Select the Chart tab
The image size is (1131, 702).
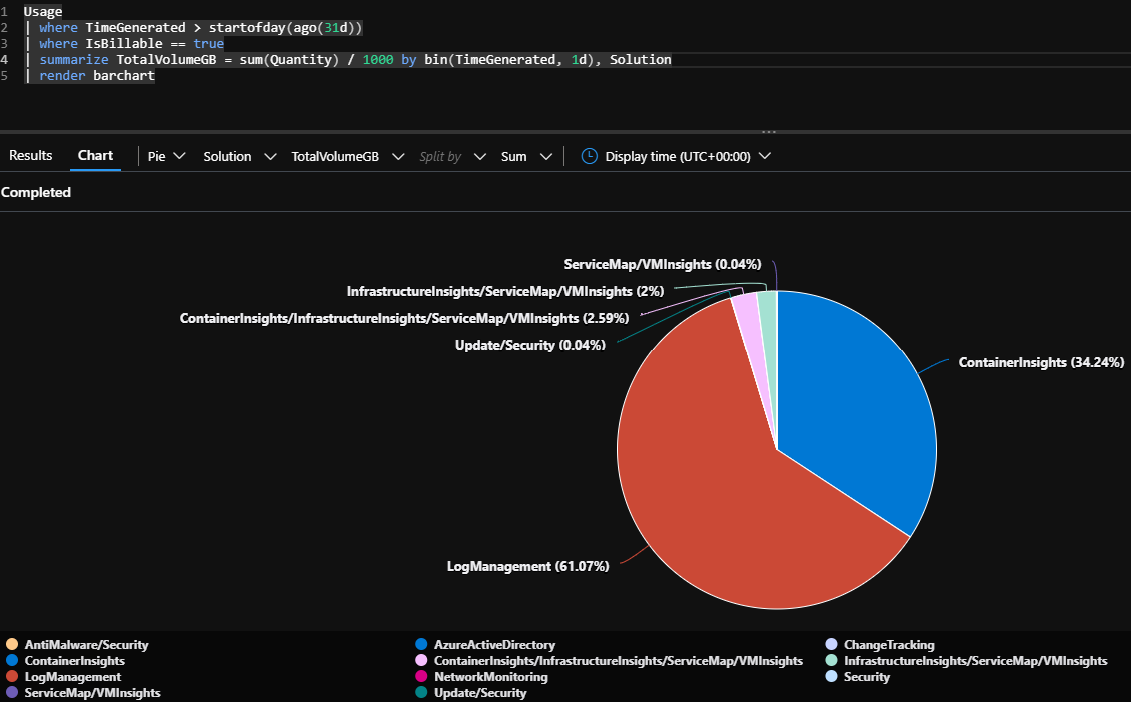click(95, 155)
